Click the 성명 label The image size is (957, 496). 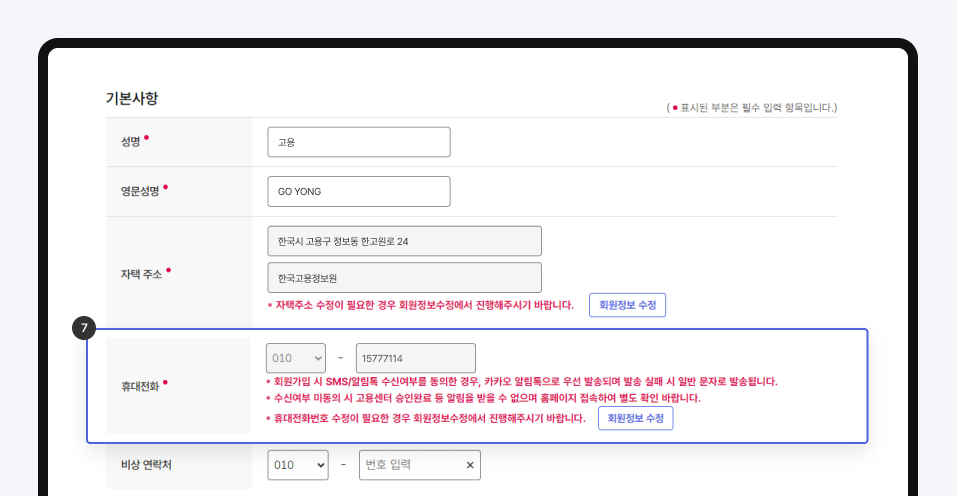[131, 142]
